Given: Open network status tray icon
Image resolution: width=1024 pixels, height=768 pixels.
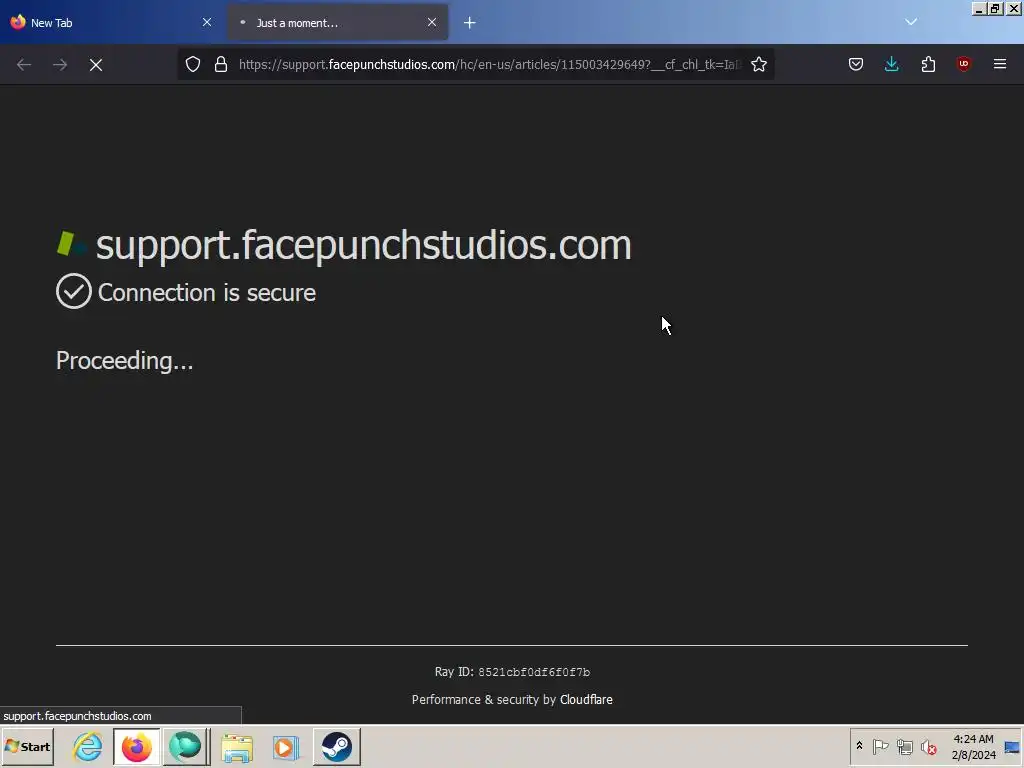Looking at the screenshot, I should point(904,746).
